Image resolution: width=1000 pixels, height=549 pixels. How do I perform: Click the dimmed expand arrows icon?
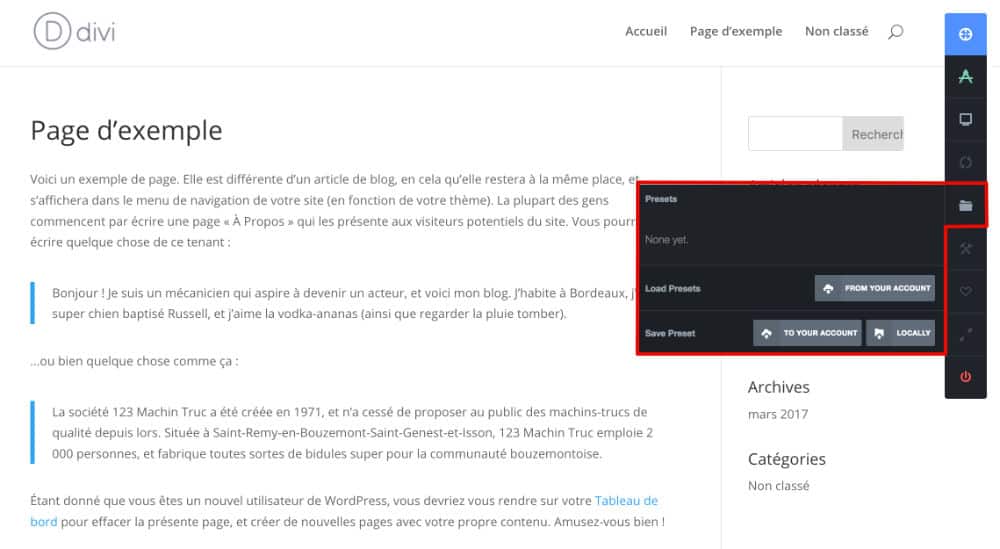965,333
